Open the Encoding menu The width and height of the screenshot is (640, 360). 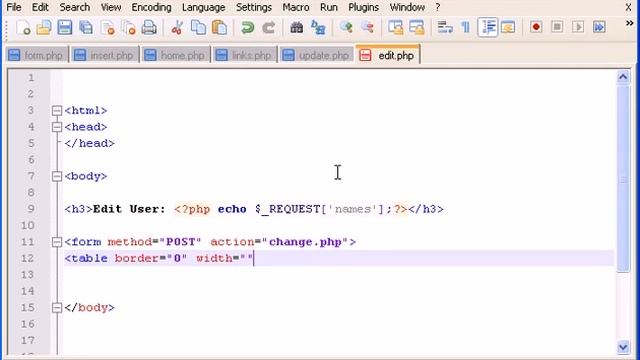[151, 7]
